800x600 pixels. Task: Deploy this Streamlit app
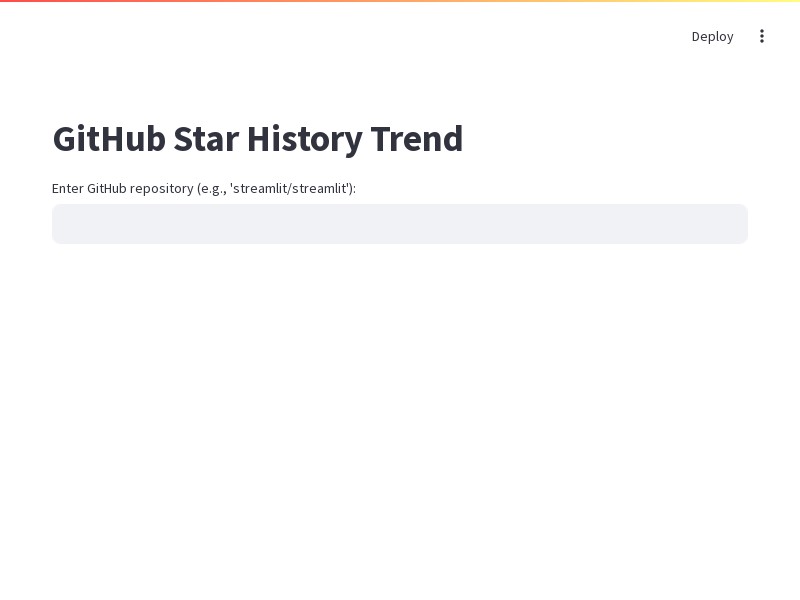712,36
